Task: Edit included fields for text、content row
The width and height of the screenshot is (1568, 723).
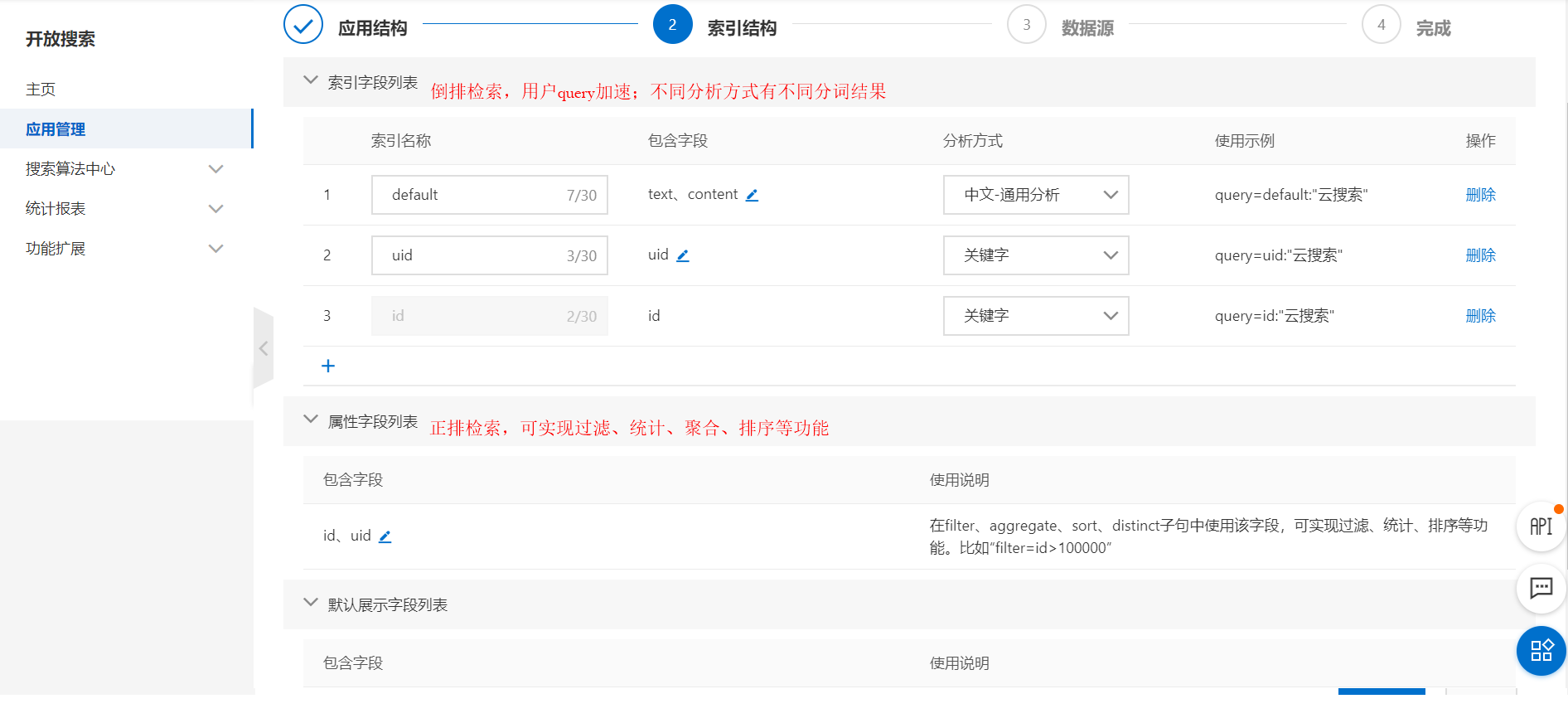Action: coord(752,195)
